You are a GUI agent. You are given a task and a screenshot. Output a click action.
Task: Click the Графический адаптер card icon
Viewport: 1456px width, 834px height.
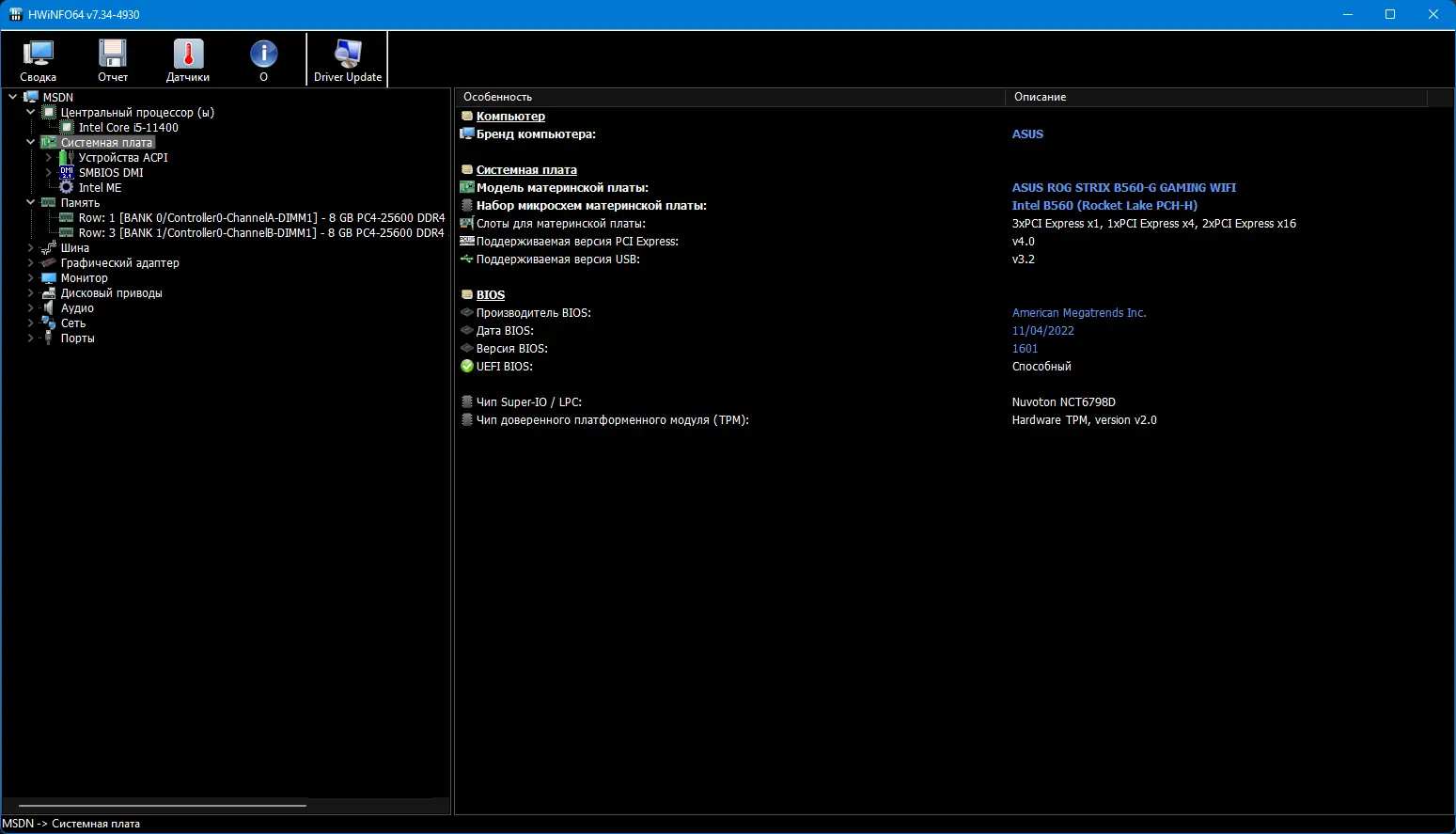[x=49, y=262]
